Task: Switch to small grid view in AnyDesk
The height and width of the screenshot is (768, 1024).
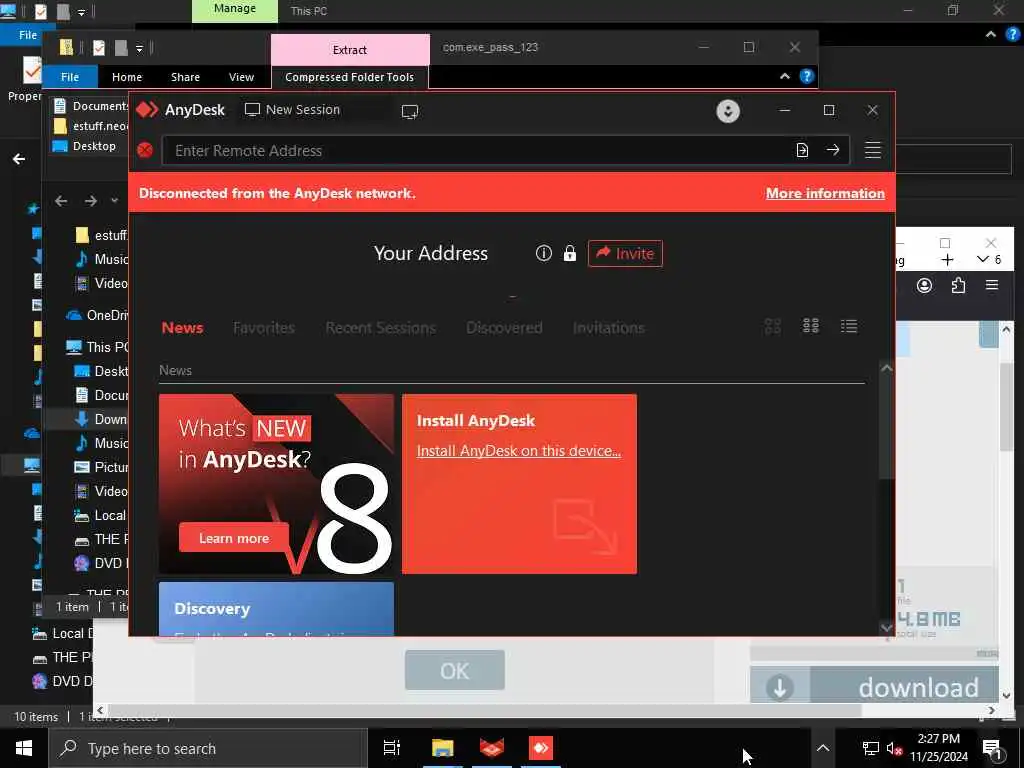Action: point(810,326)
